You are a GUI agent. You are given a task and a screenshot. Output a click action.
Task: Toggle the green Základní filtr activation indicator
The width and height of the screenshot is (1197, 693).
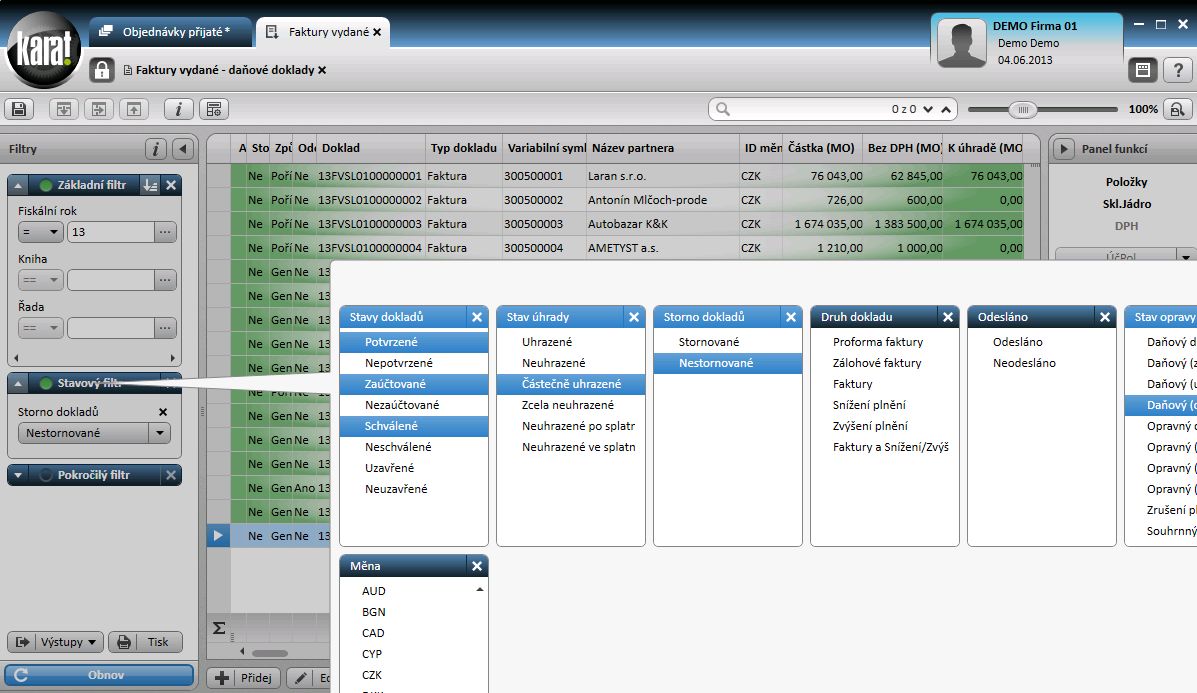45,185
